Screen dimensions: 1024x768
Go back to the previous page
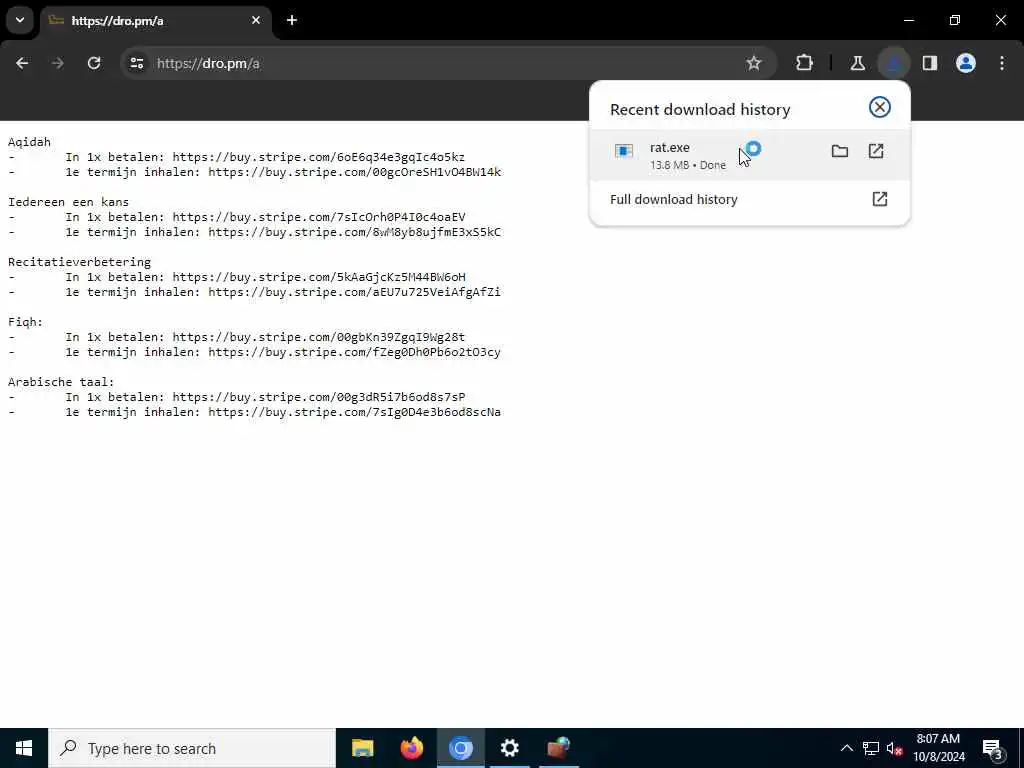[22, 63]
